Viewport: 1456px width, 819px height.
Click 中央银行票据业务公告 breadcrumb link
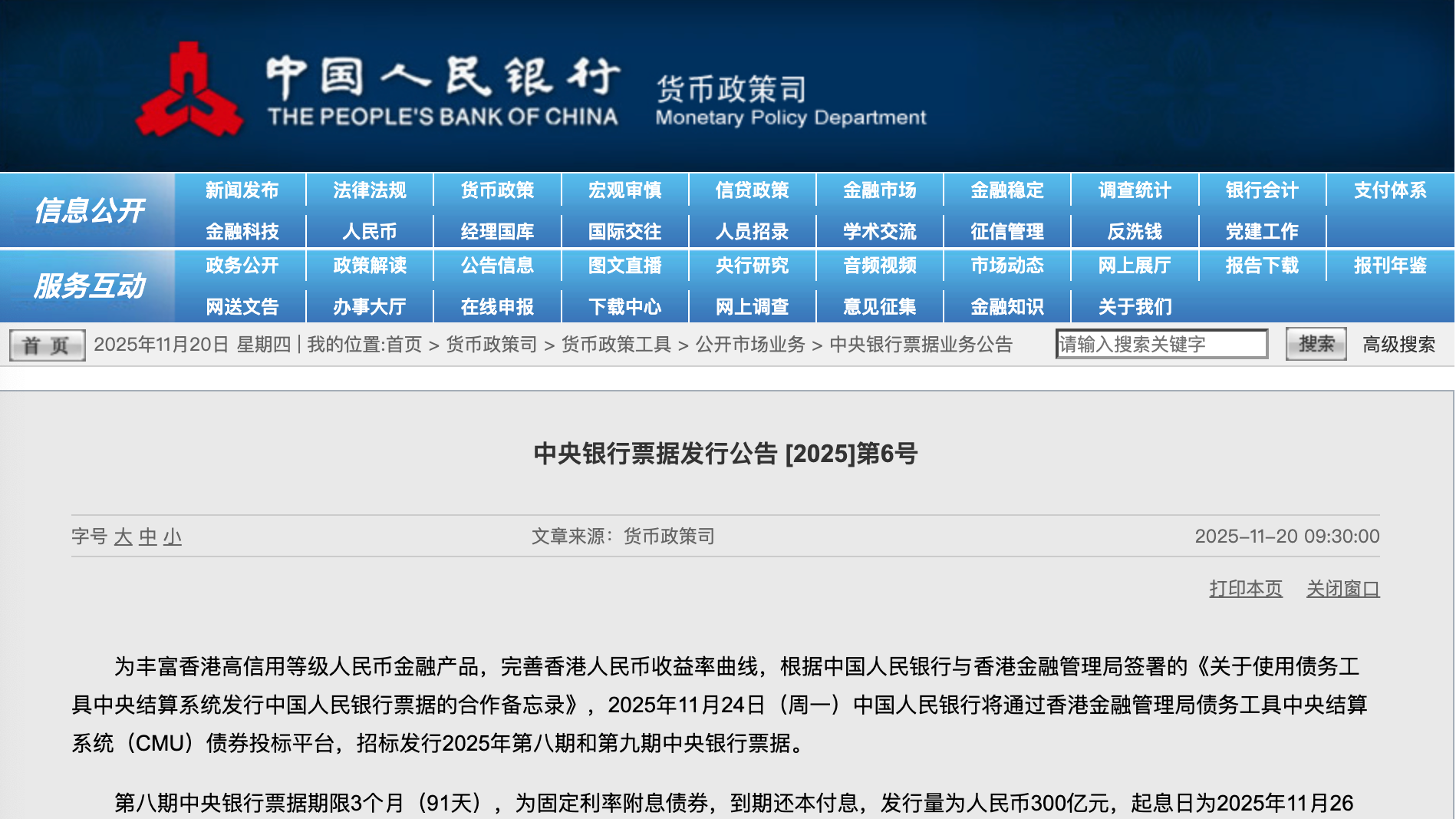(921, 345)
